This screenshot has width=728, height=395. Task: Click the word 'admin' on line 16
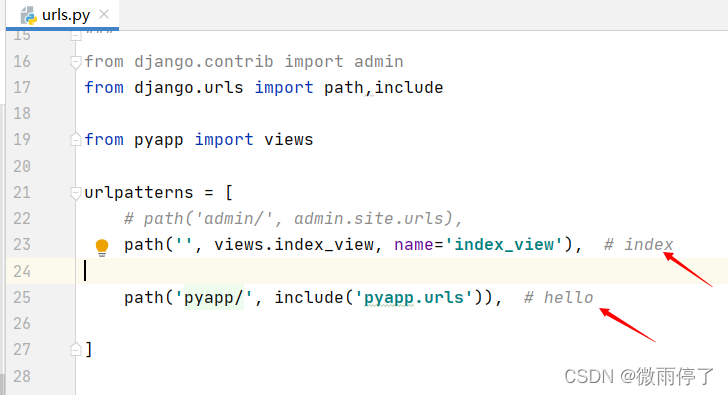tap(379, 62)
